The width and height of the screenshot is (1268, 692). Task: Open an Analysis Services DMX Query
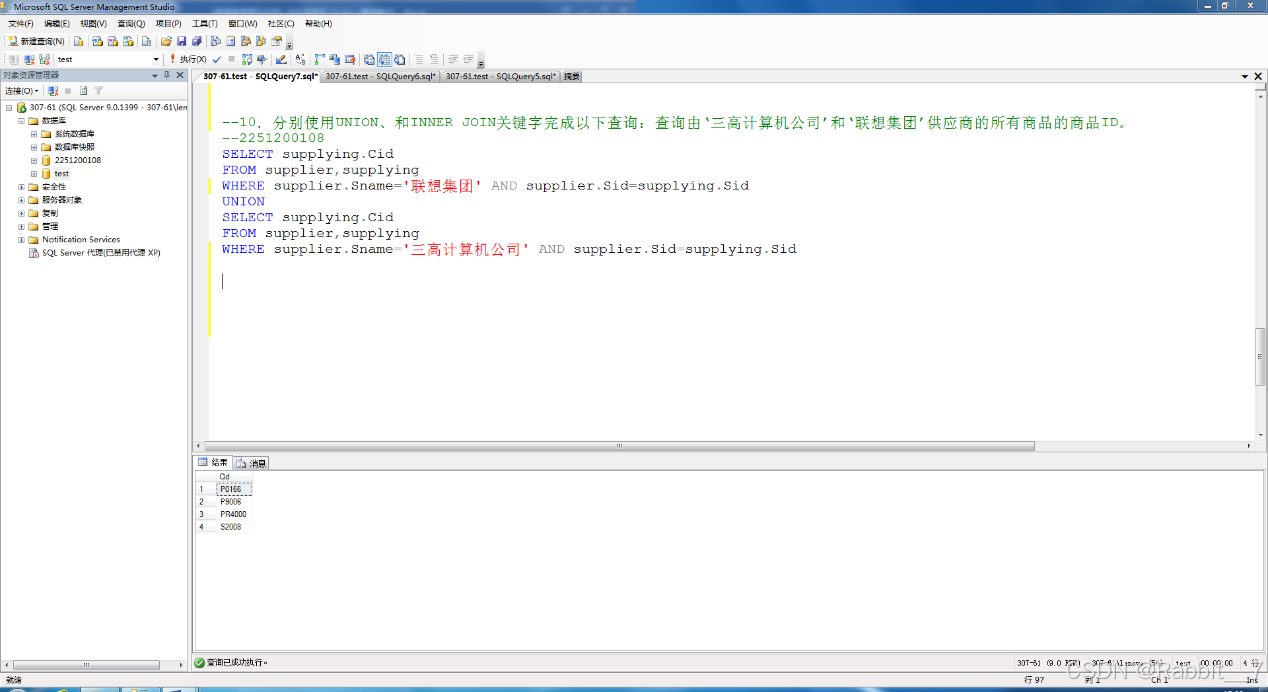[113, 41]
